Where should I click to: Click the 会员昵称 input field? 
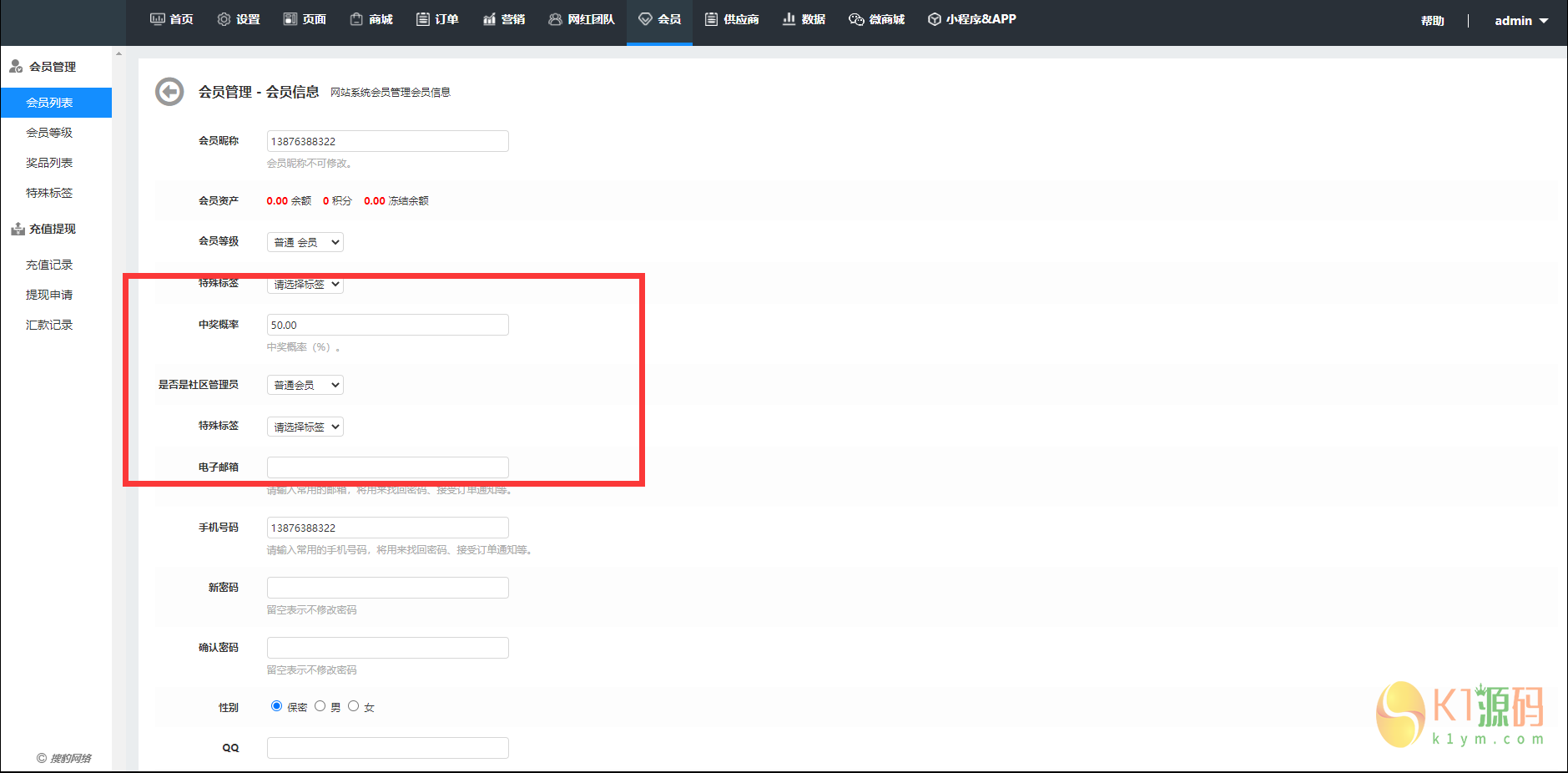(388, 141)
